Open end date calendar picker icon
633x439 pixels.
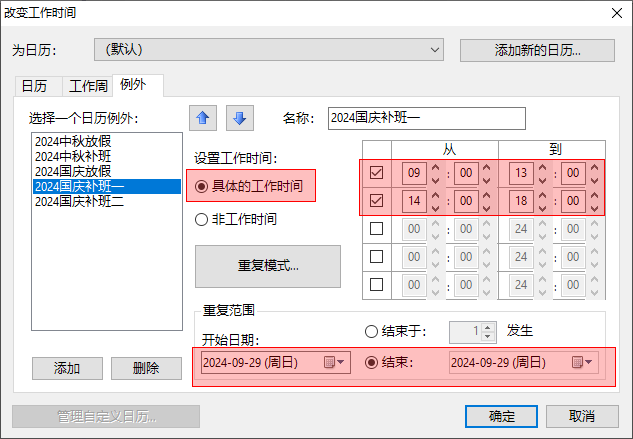tap(582, 362)
